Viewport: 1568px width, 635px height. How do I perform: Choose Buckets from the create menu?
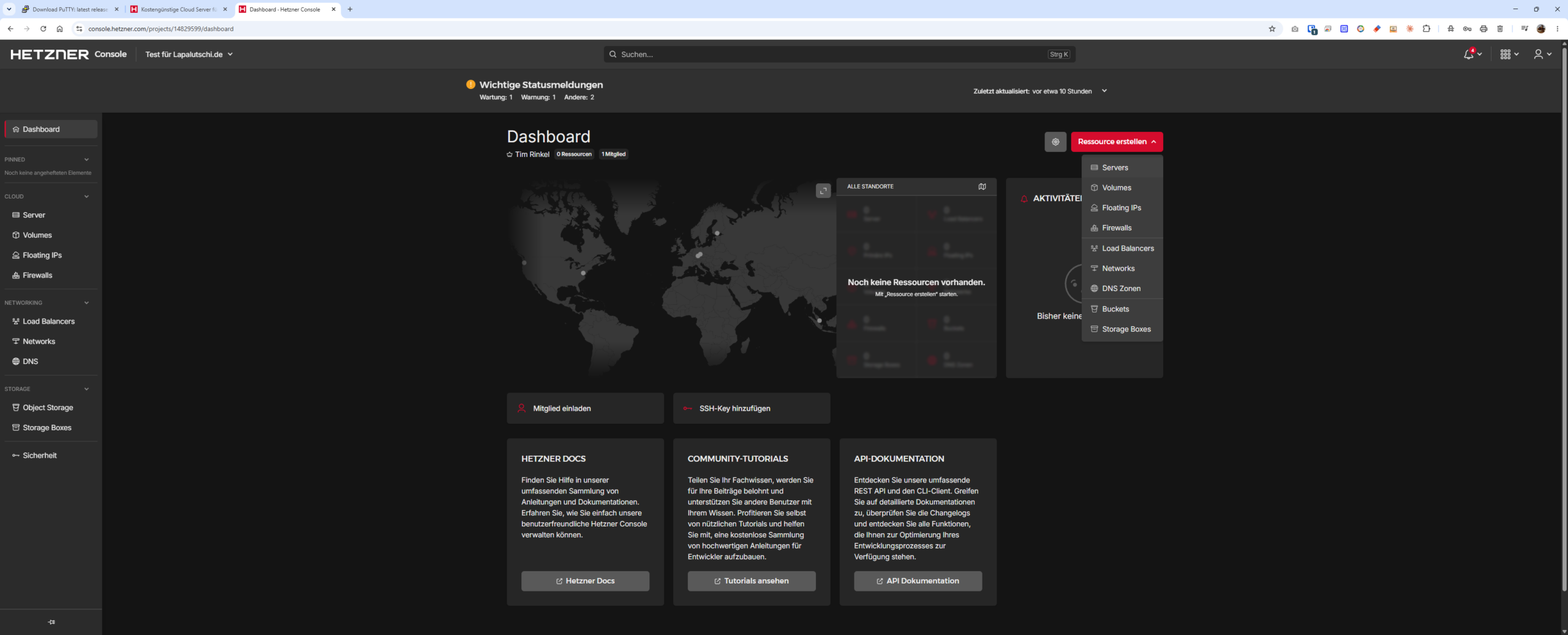coord(1122,309)
